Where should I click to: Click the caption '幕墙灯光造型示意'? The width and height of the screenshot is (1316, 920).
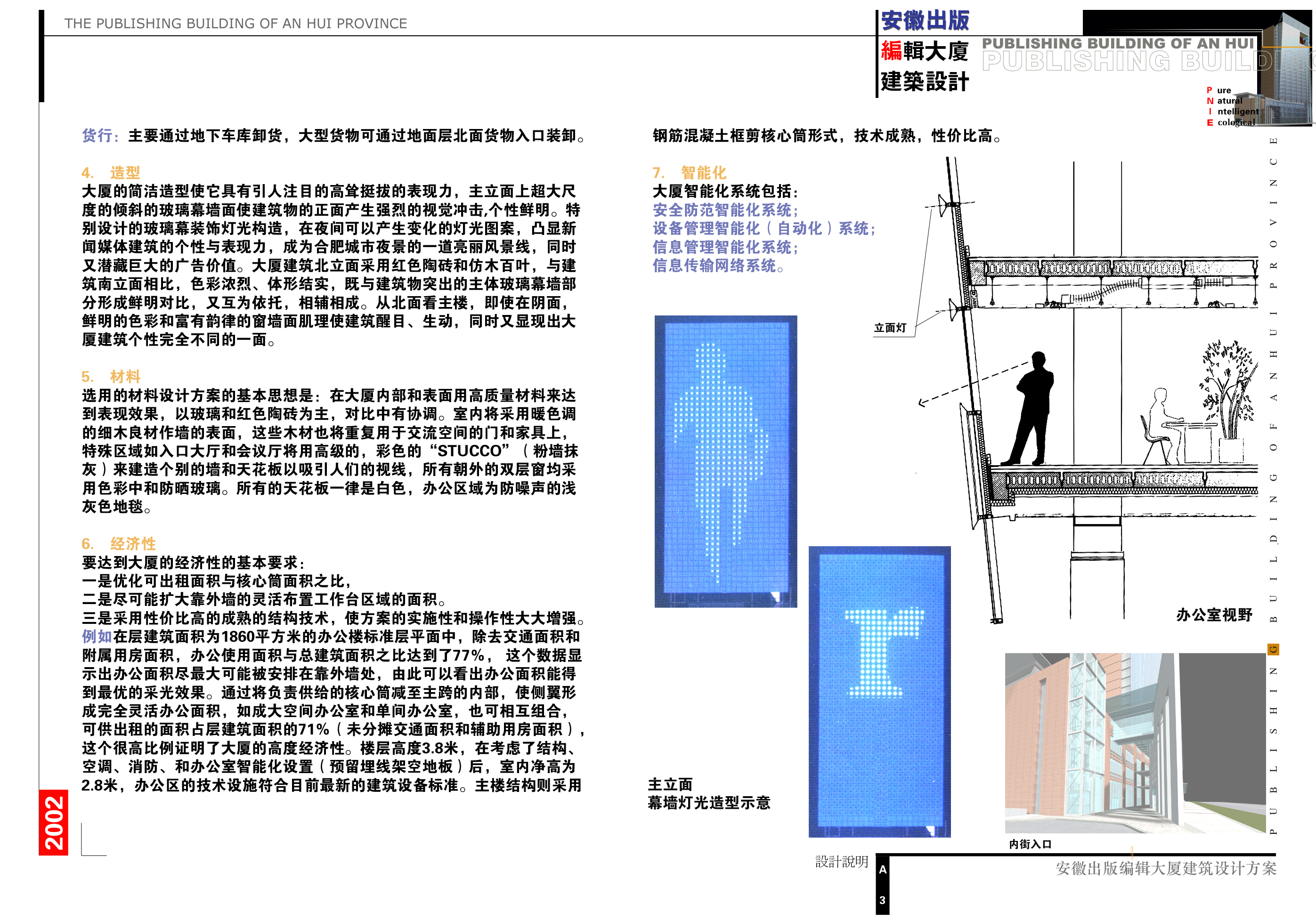tap(709, 803)
